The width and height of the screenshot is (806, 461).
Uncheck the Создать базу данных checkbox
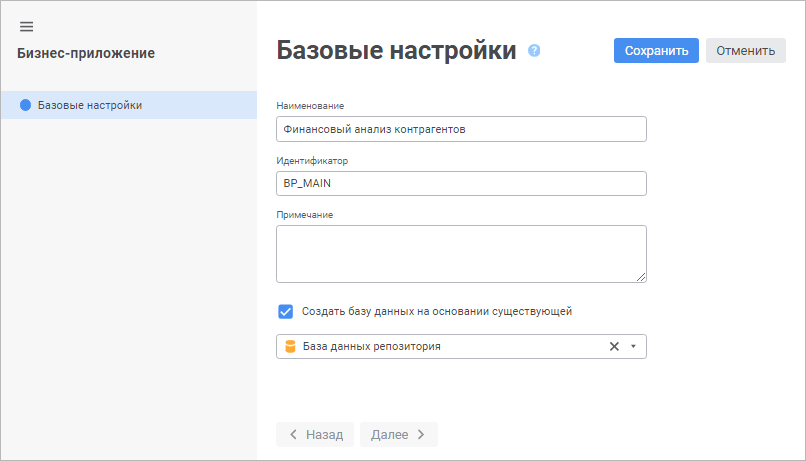286,311
